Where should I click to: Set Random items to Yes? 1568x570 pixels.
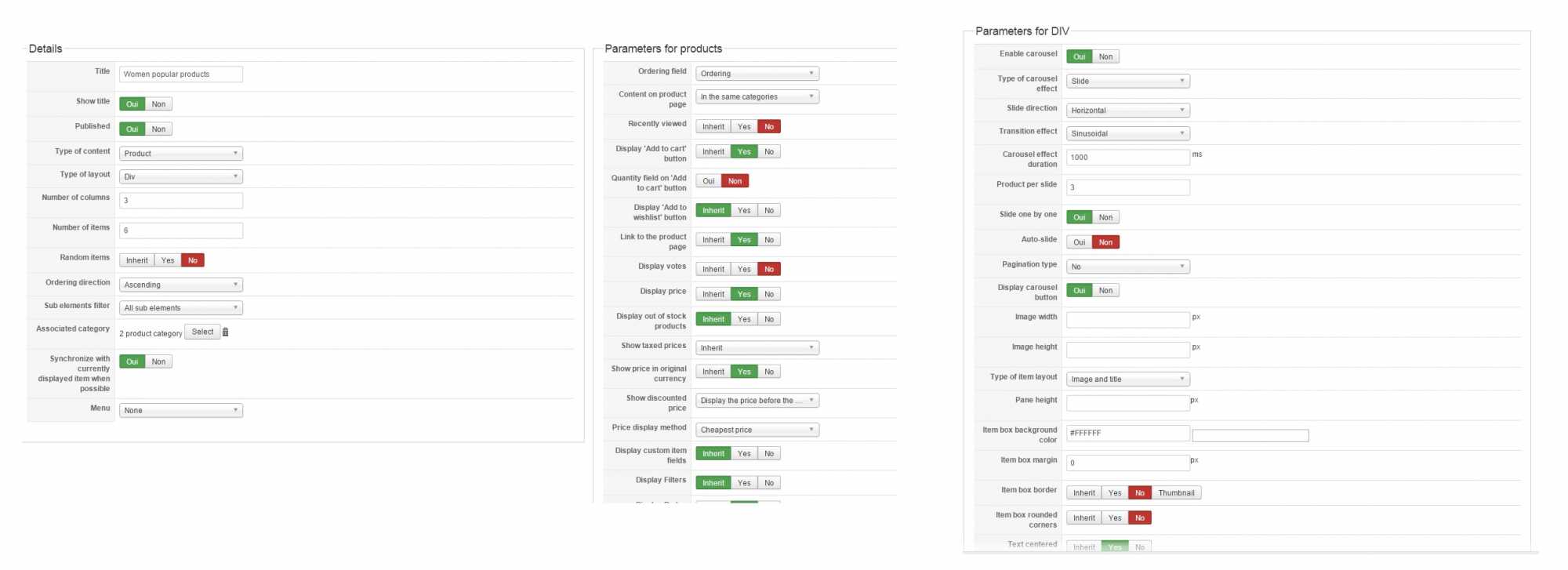click(x=168, y=260)
